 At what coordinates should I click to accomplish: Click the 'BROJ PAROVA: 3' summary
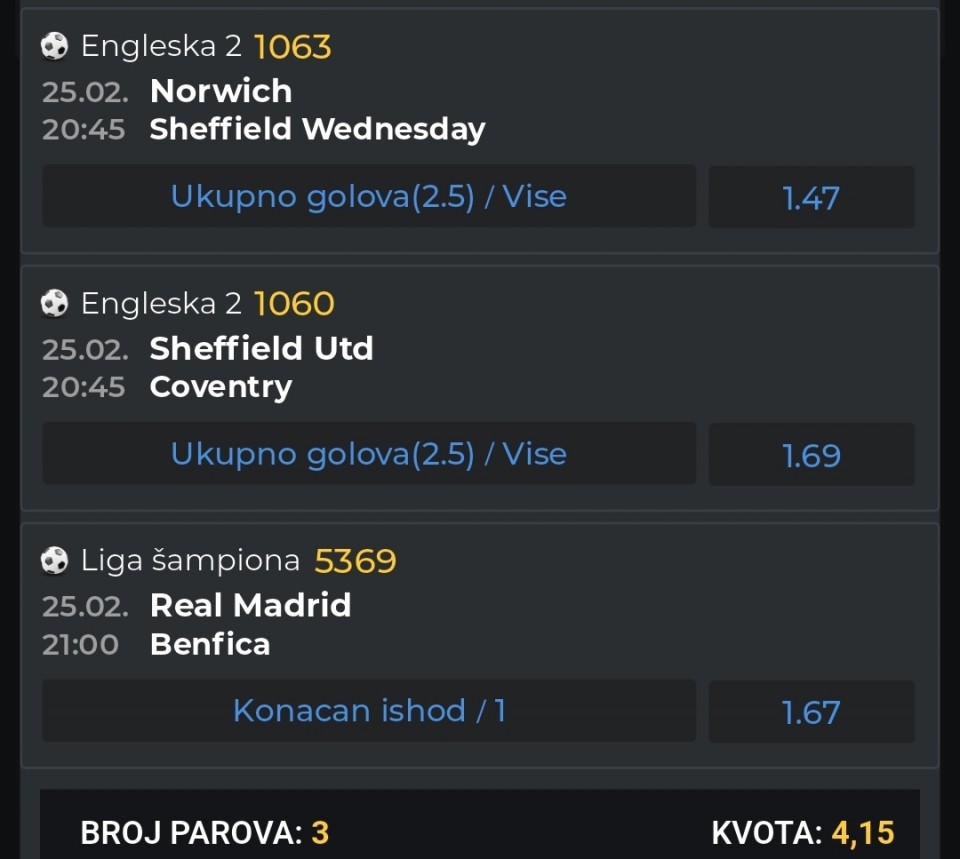click(x=205, y=832)
